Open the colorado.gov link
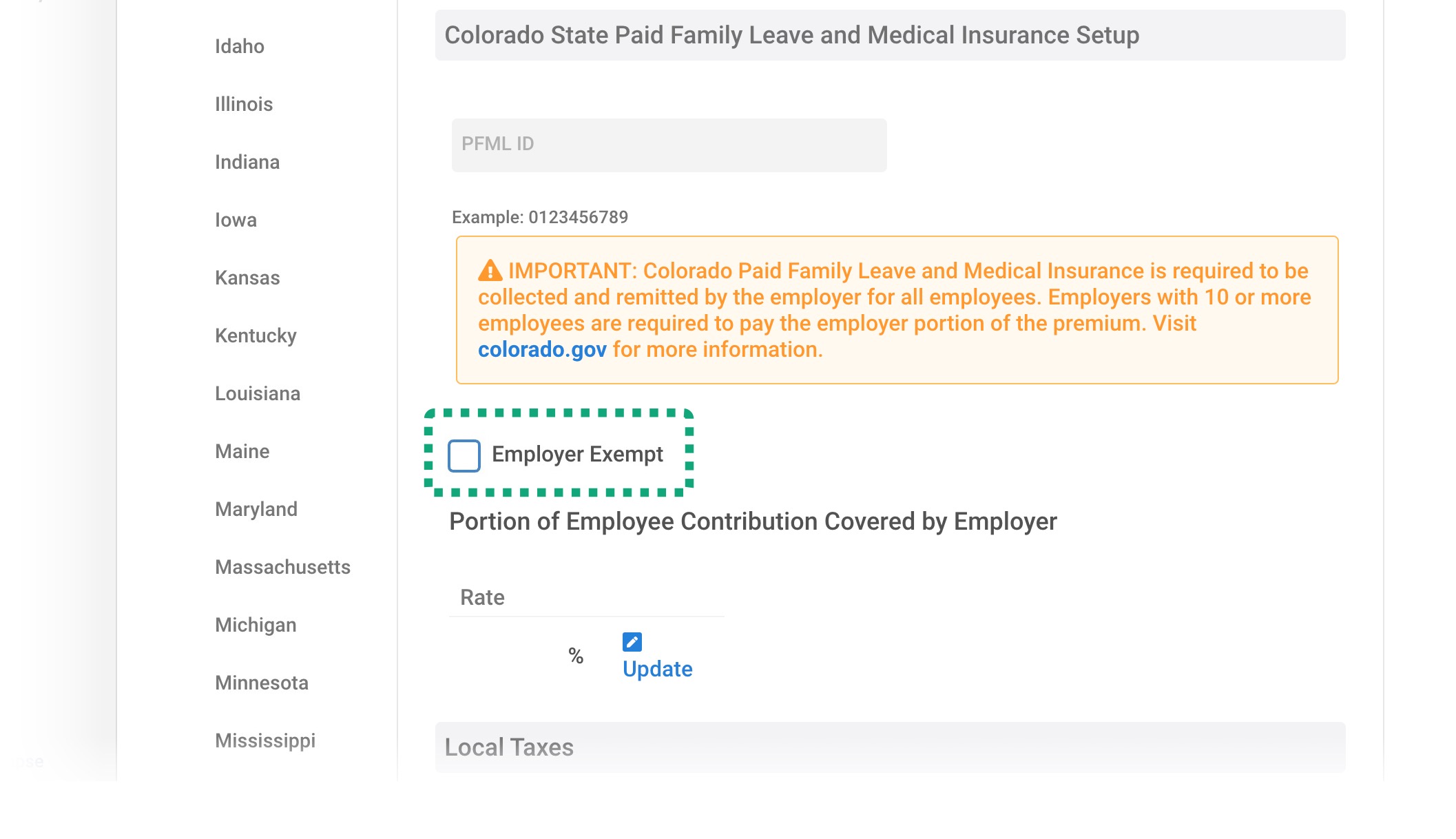The image size is (1456, 839). (542, 349)
